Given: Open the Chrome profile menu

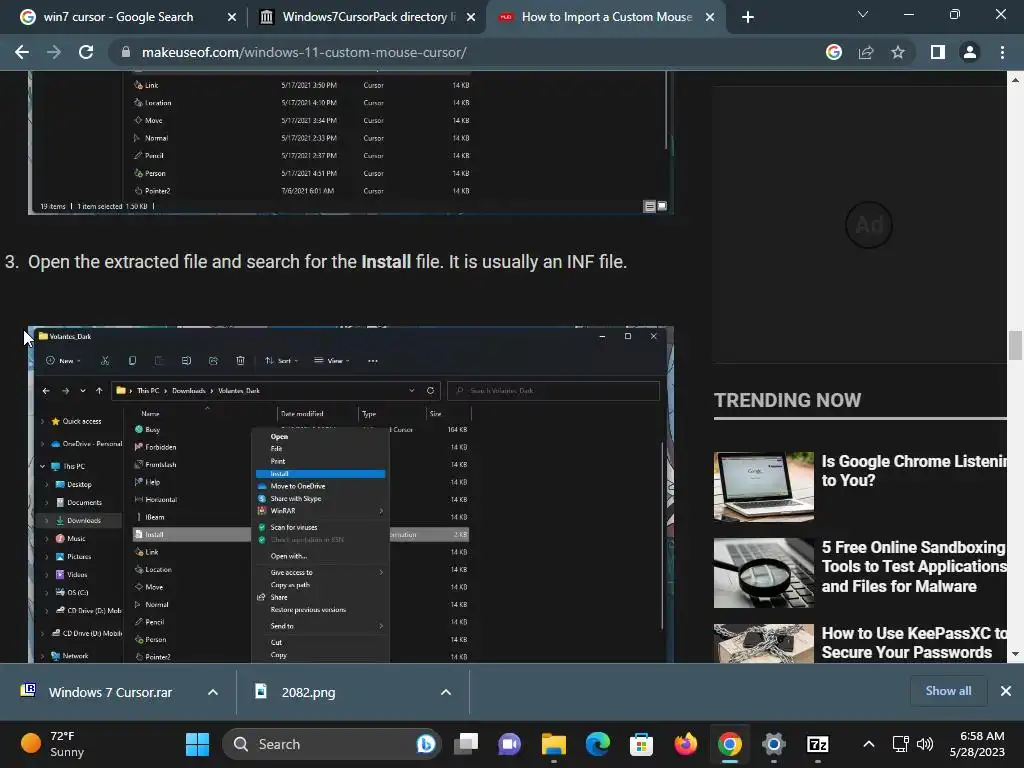Looking at the screenshot, I should (970, 52).
